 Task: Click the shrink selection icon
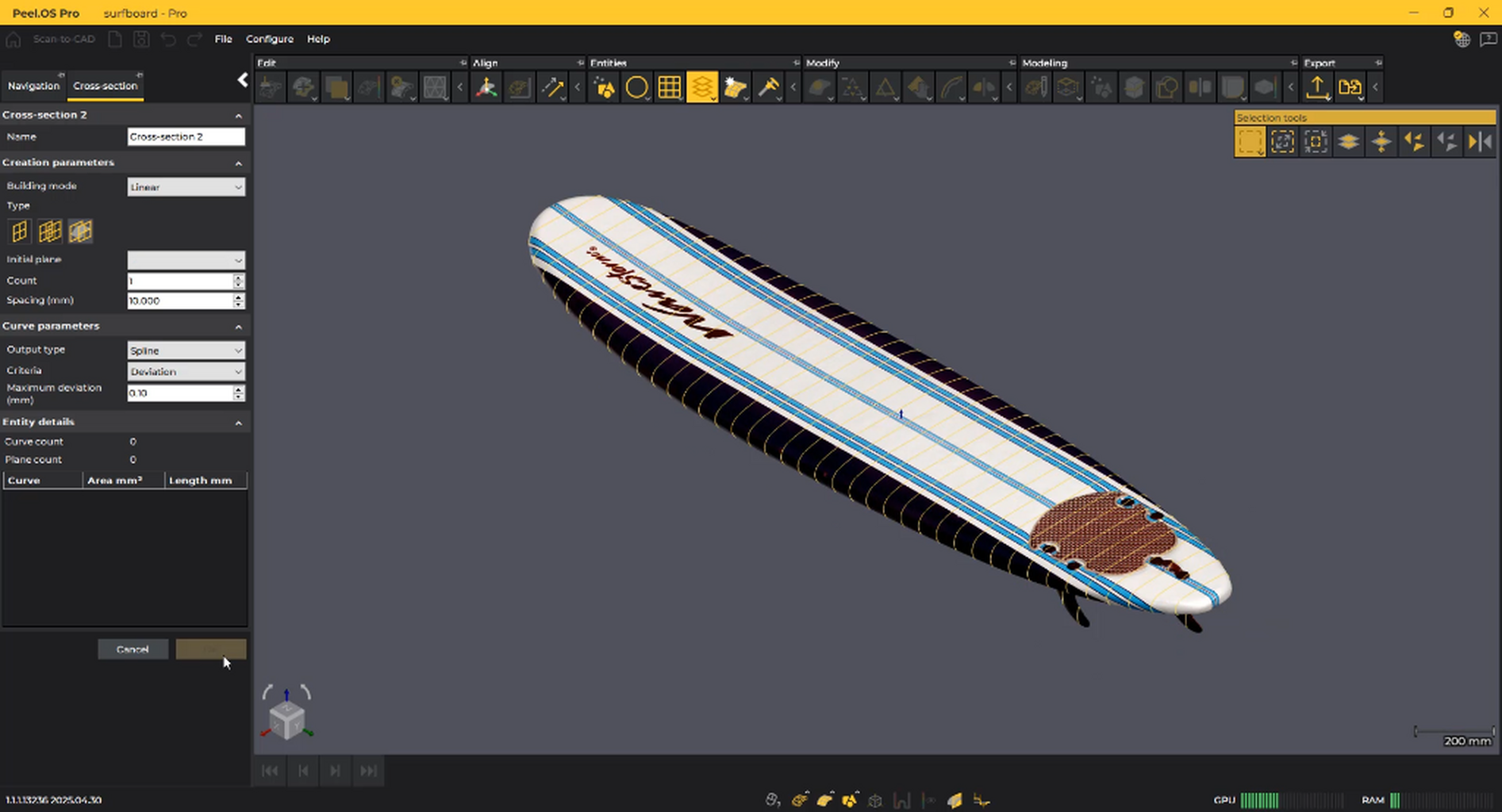[x=1316, y=142]
